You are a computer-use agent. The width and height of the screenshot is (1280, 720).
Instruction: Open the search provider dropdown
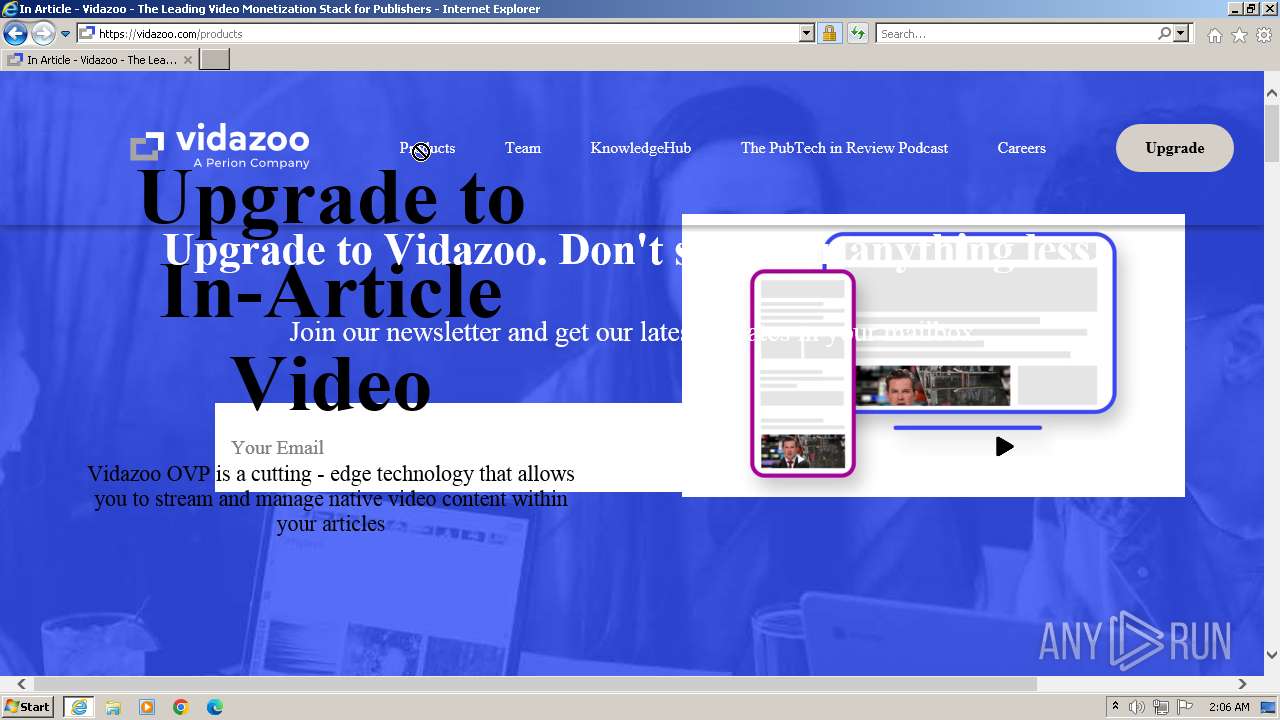click(1181, 34)
